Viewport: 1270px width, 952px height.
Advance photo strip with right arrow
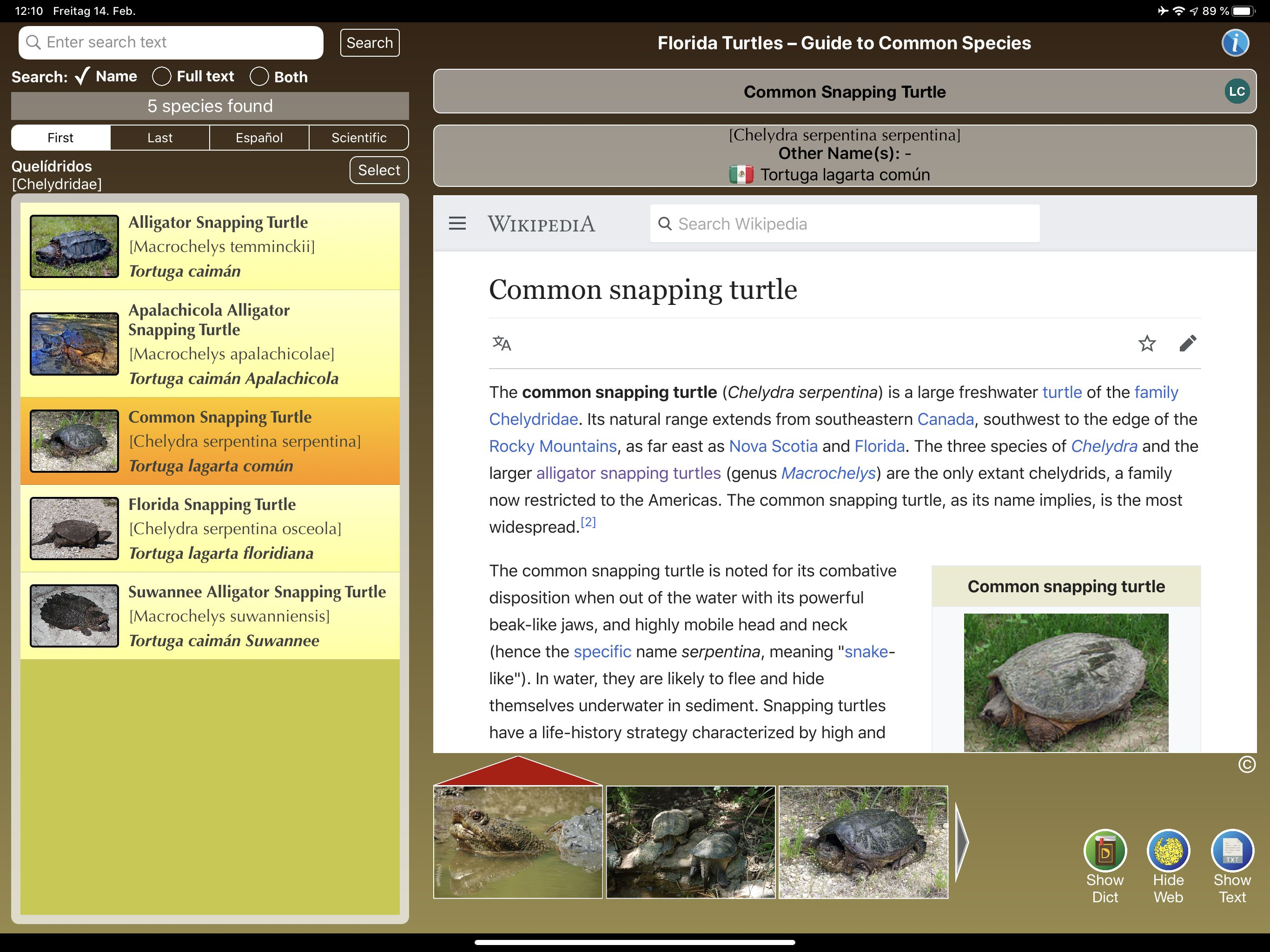coord(962,842)
